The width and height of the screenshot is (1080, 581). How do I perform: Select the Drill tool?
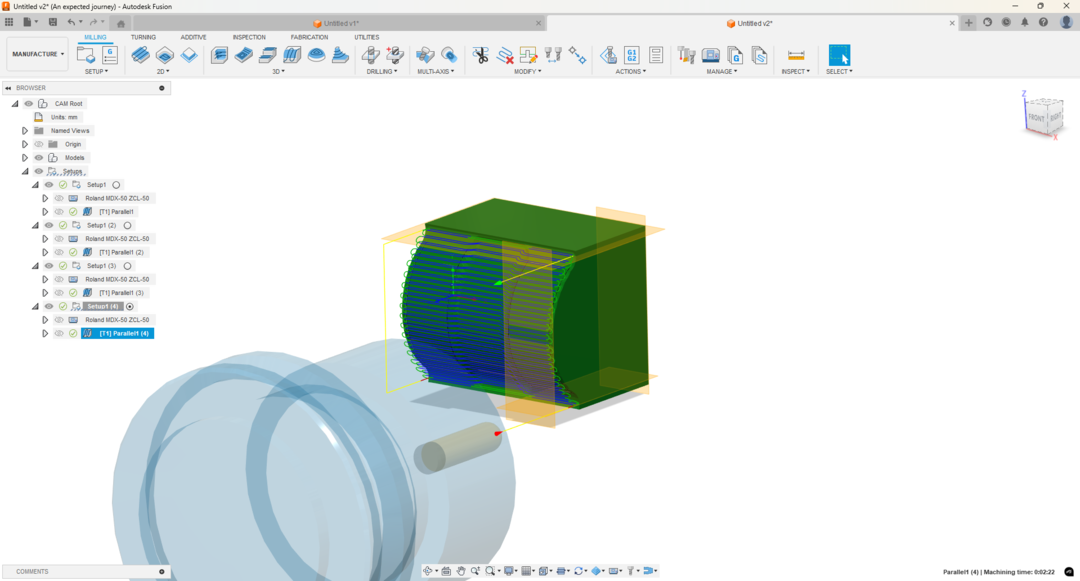[x=371, y=55]
